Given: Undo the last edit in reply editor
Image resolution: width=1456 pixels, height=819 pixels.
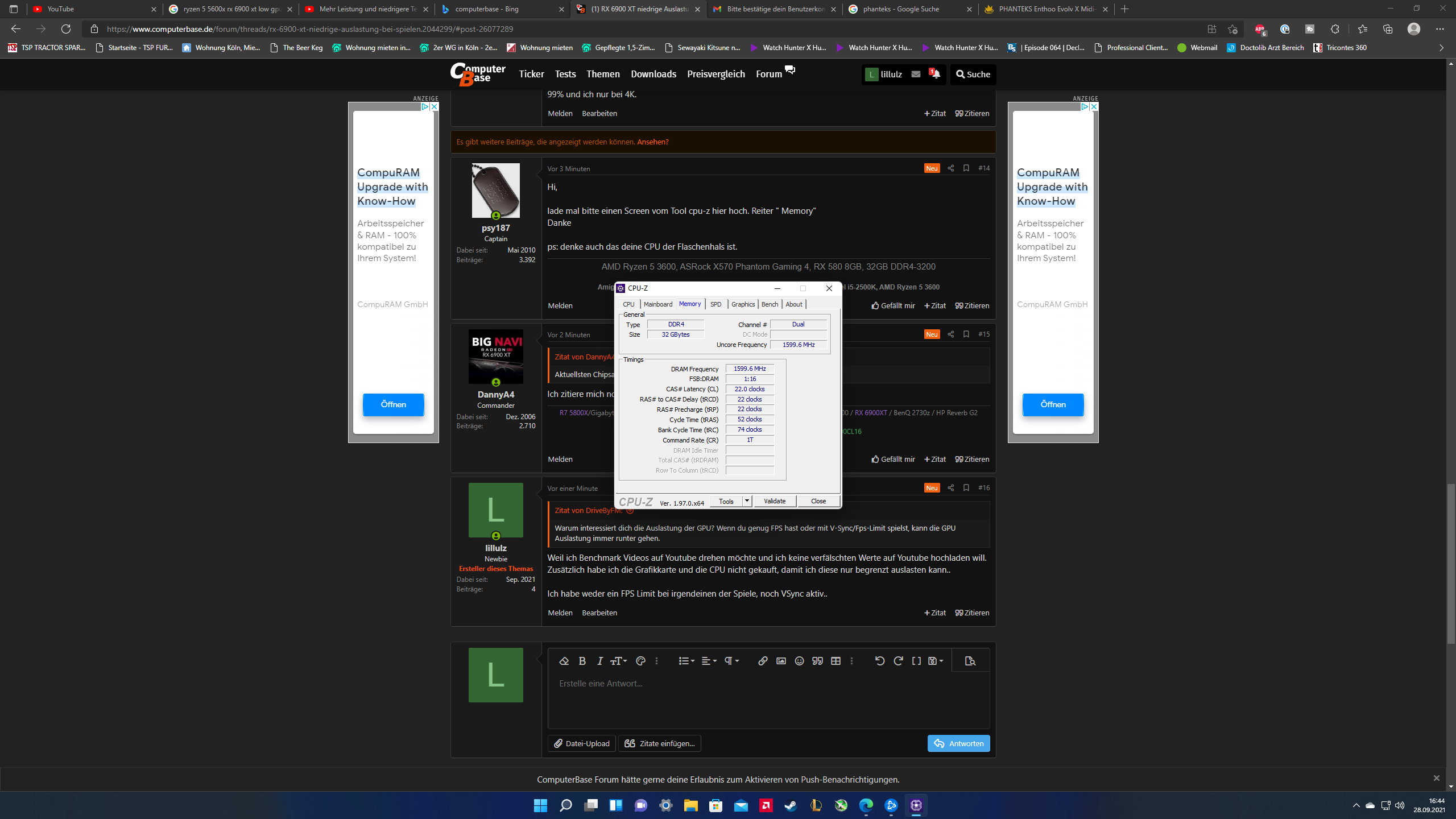Looking at the screenshot, I should coord(879,661).
